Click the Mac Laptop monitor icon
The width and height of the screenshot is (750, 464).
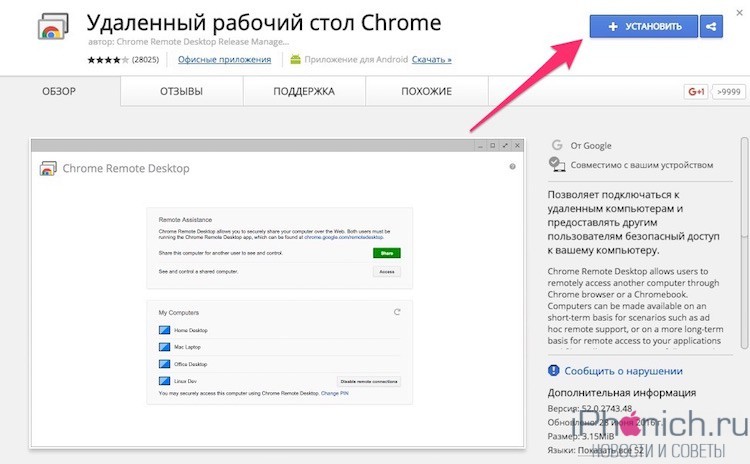(164, 347)
